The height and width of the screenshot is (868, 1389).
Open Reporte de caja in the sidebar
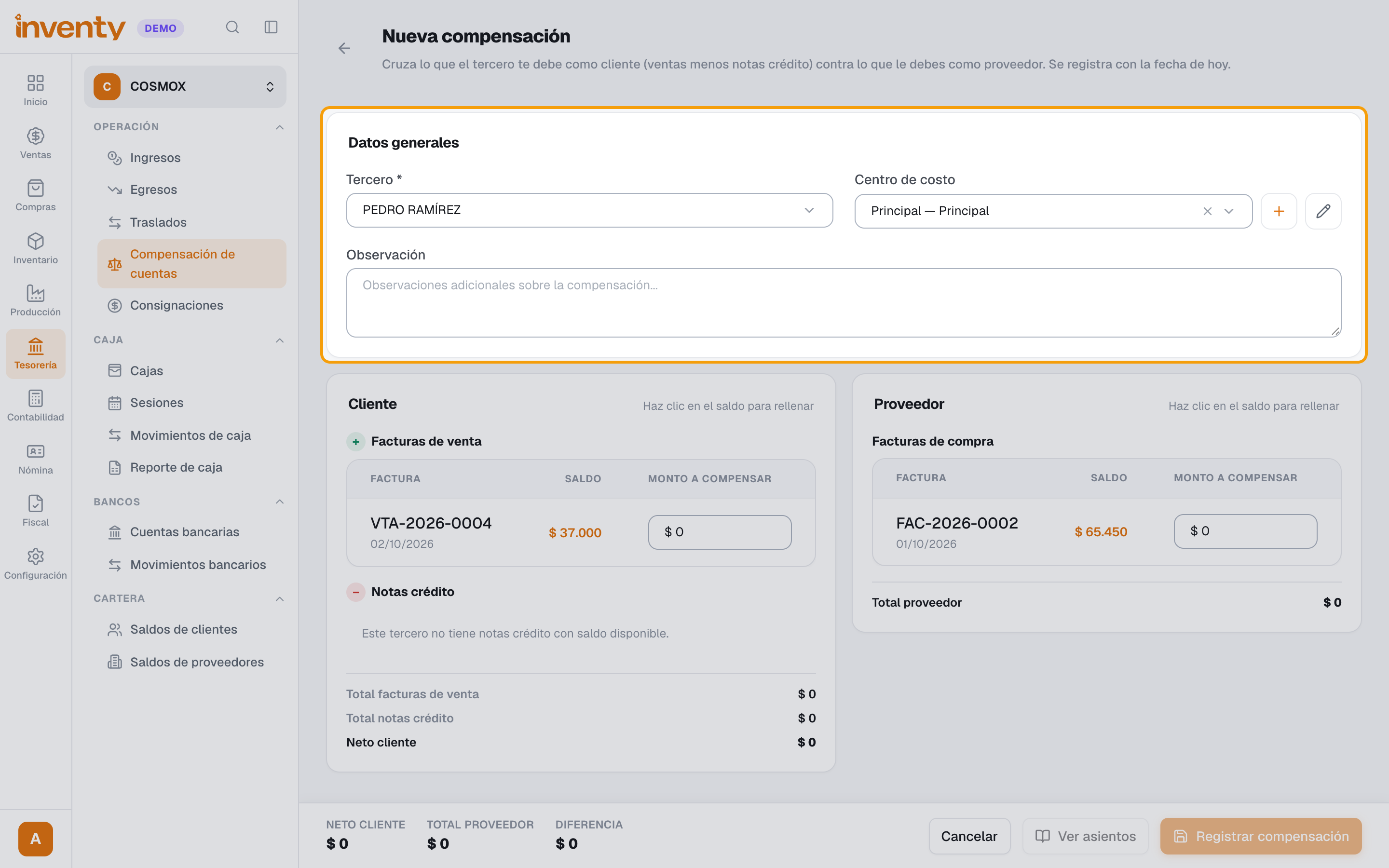(x=191, y=467)
